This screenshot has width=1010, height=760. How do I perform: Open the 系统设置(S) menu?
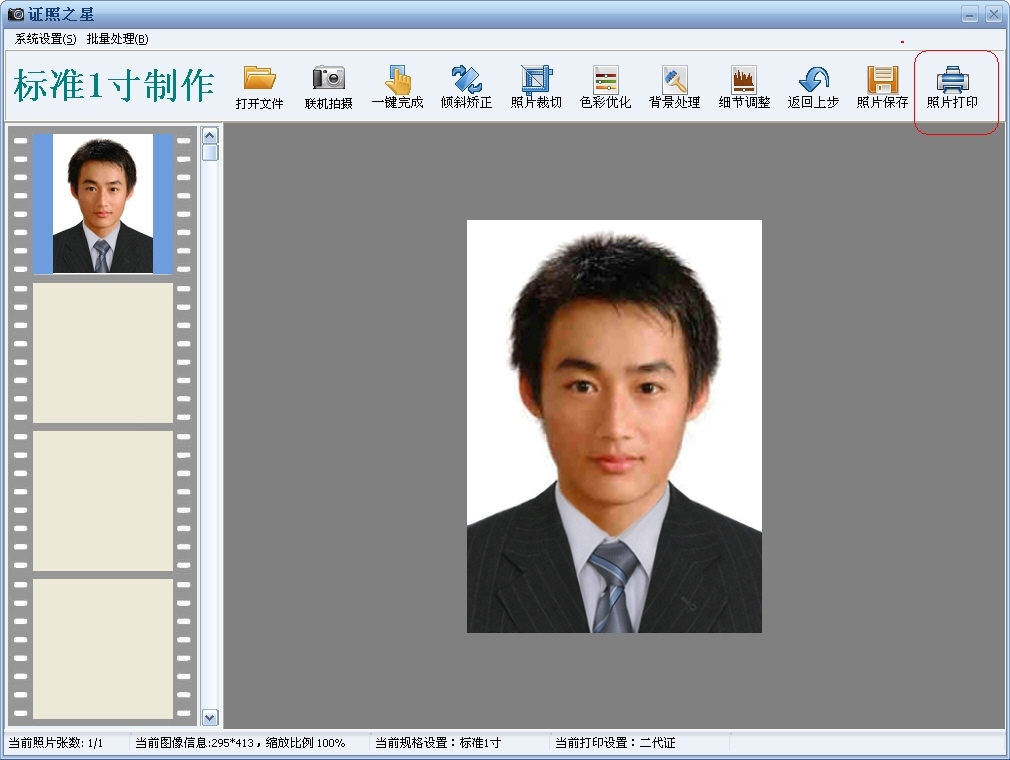click(x=45, y=39)
